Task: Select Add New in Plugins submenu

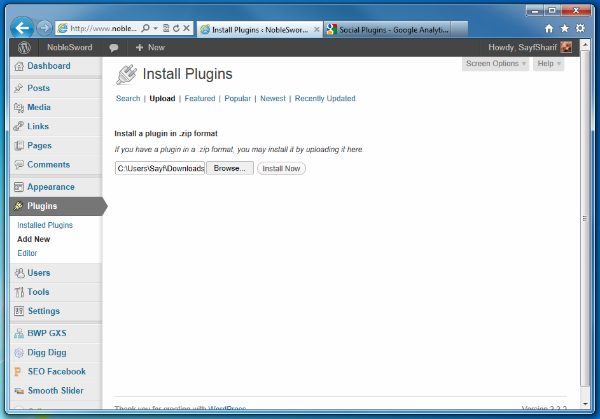Action: coord(34,239)
